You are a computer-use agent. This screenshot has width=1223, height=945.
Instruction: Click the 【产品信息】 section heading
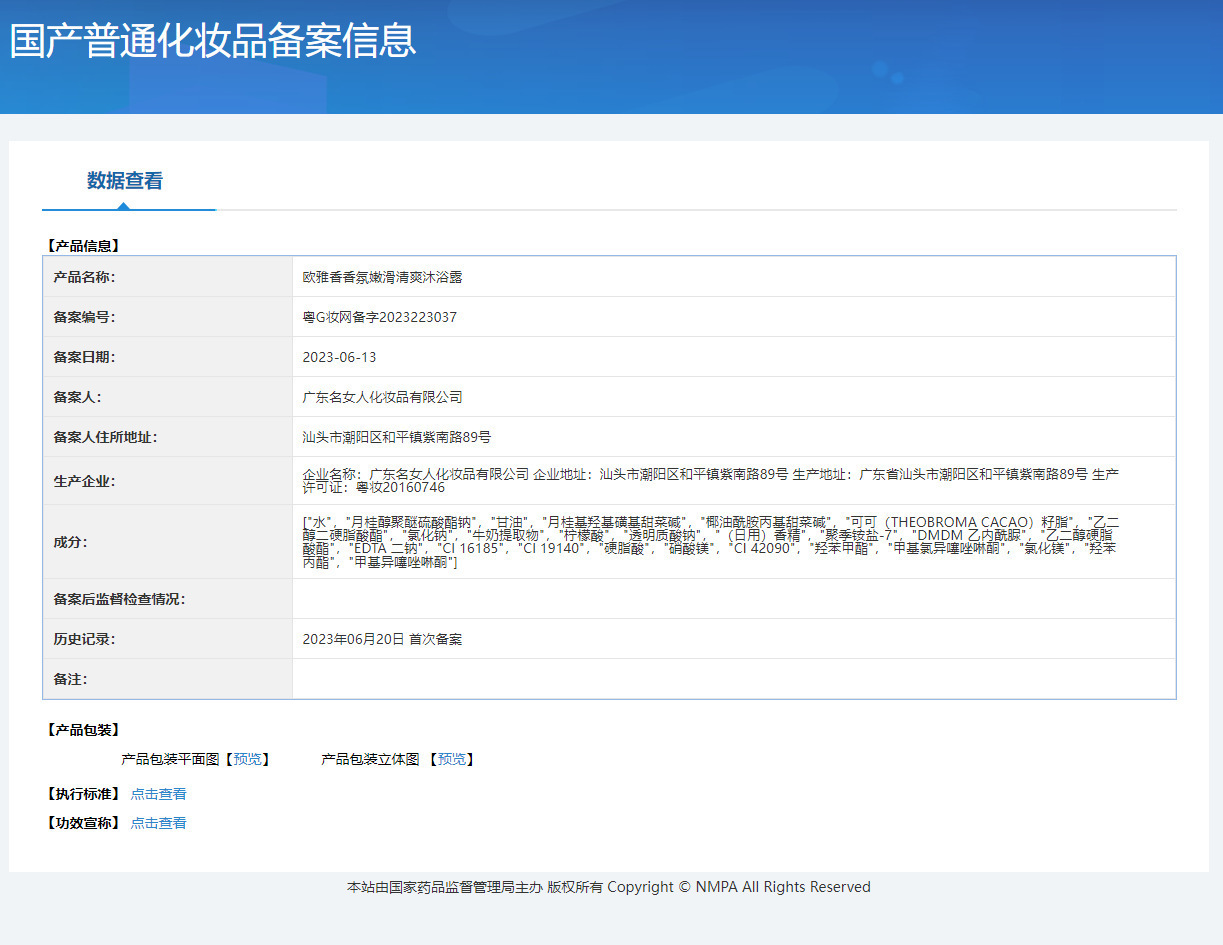click(x=83, y=245)
